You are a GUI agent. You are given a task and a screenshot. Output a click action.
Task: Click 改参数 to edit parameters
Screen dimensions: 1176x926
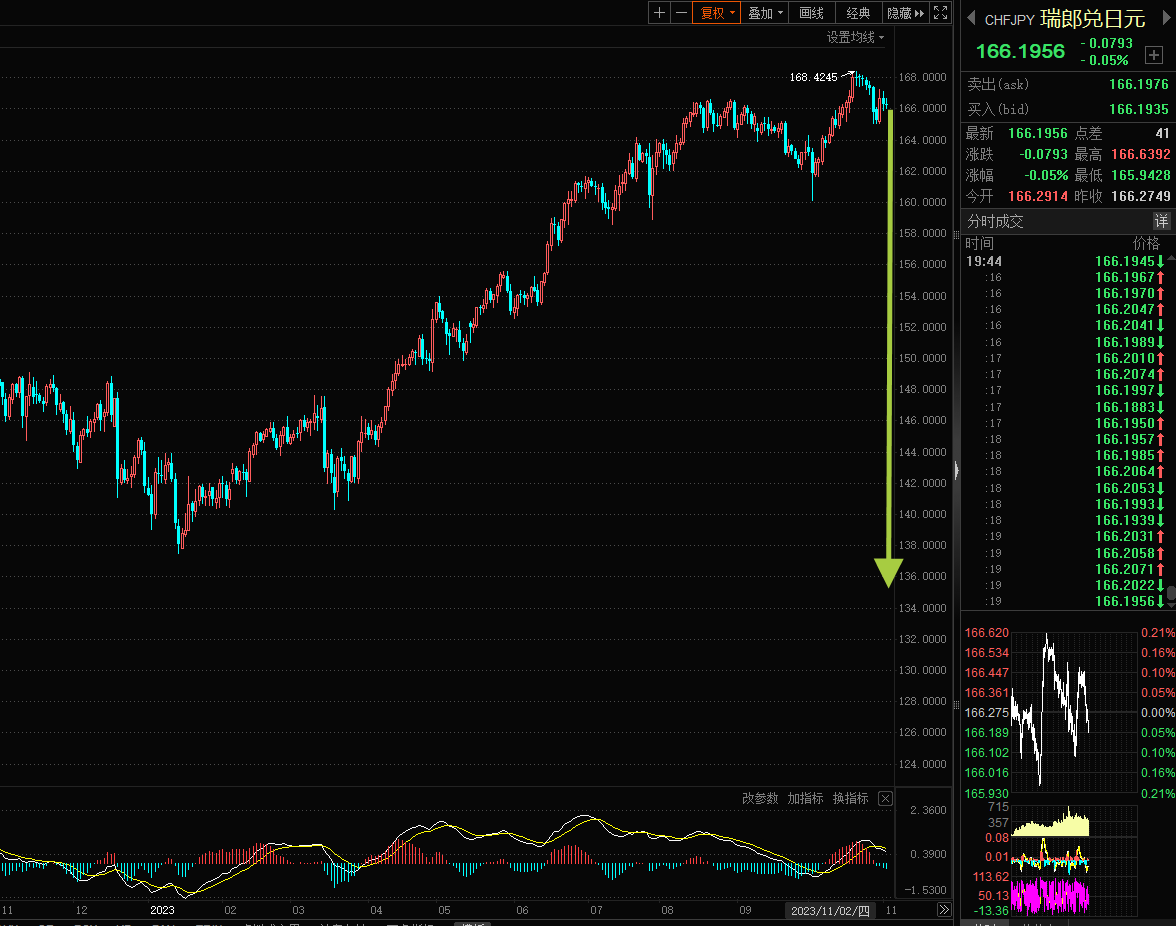coord(760,799)
